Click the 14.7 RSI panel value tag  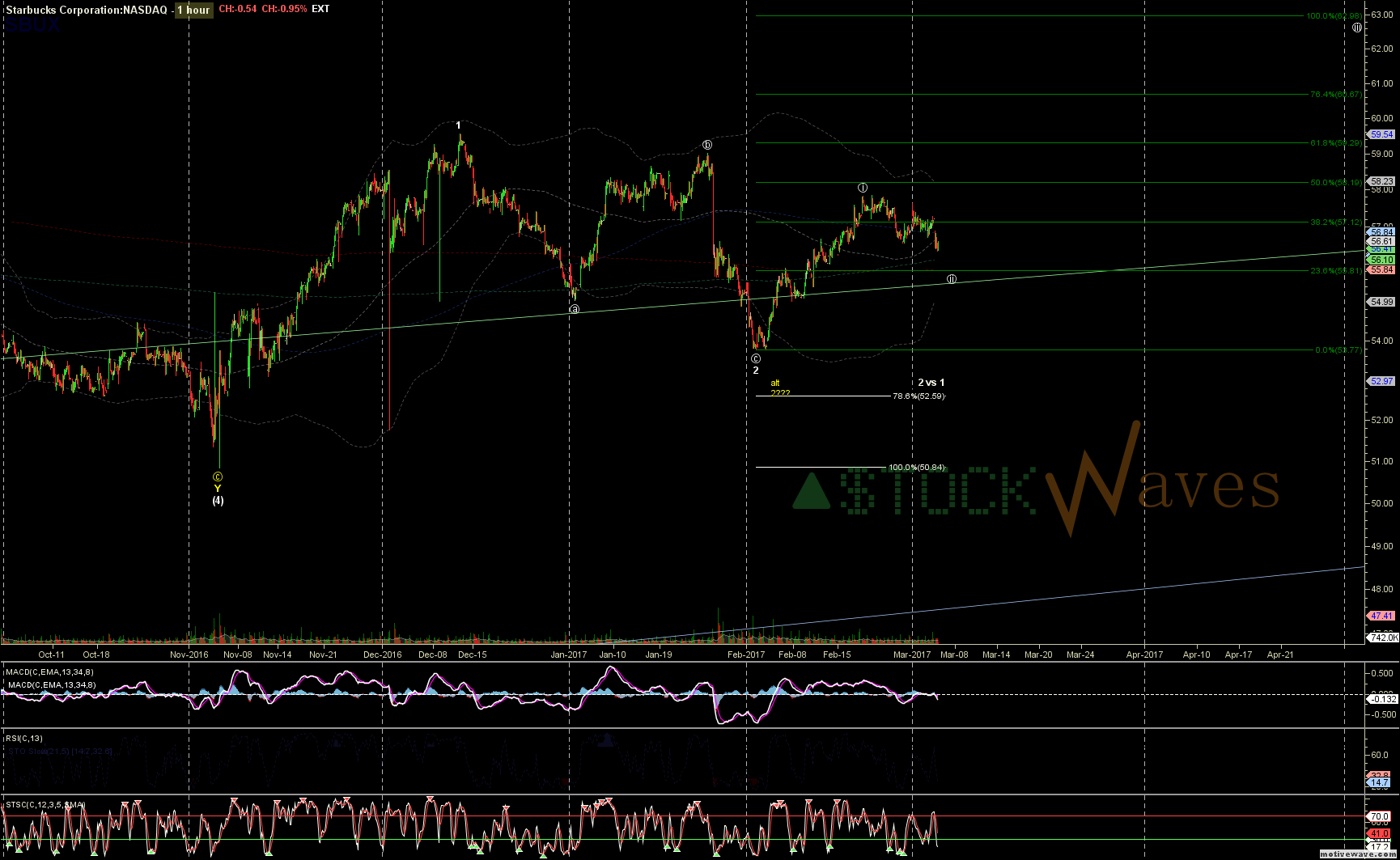click(x=1380, y=782)
